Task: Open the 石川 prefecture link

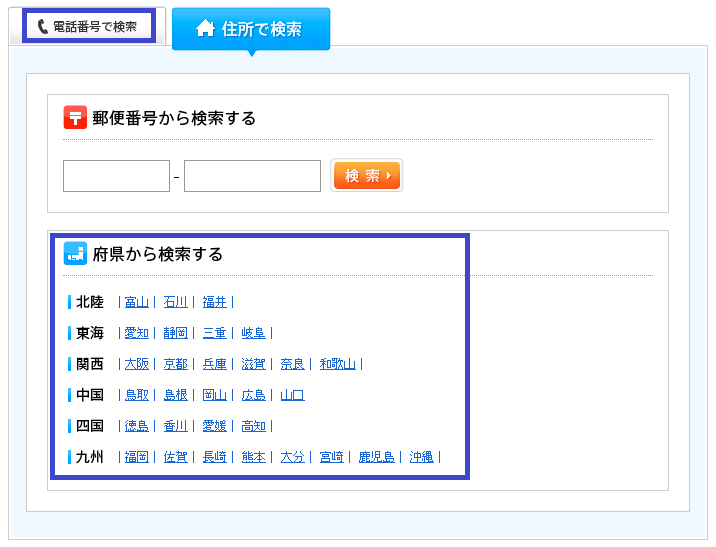Action: [175, 302]
